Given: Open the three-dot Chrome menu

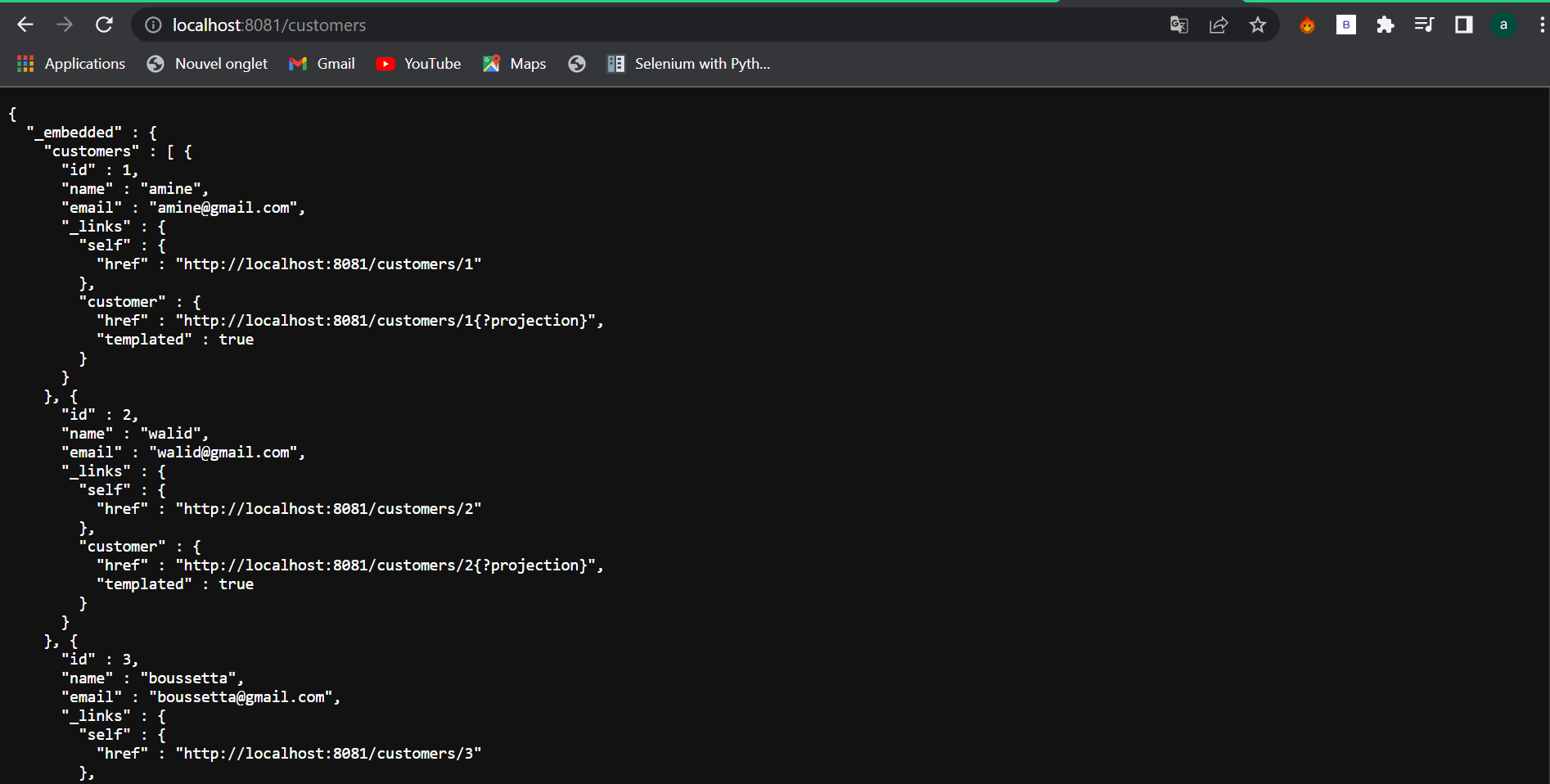Looking at the screenshot, I should click(x=1540, y=25).
